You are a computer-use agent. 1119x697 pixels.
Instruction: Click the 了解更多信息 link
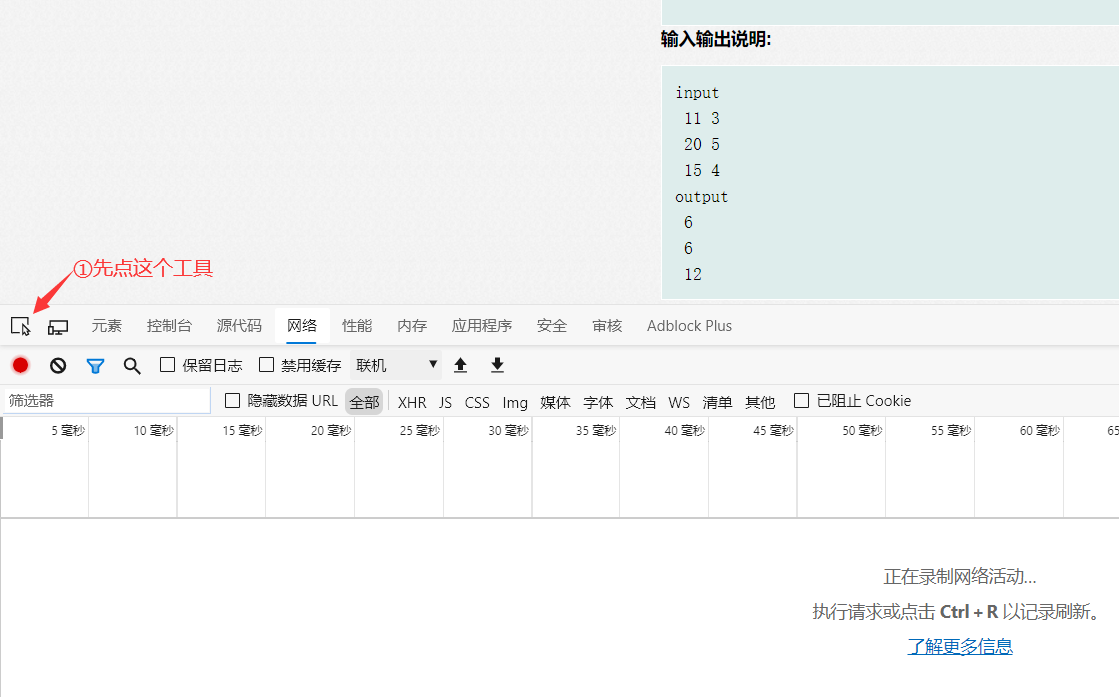click(x=959, y=647)
